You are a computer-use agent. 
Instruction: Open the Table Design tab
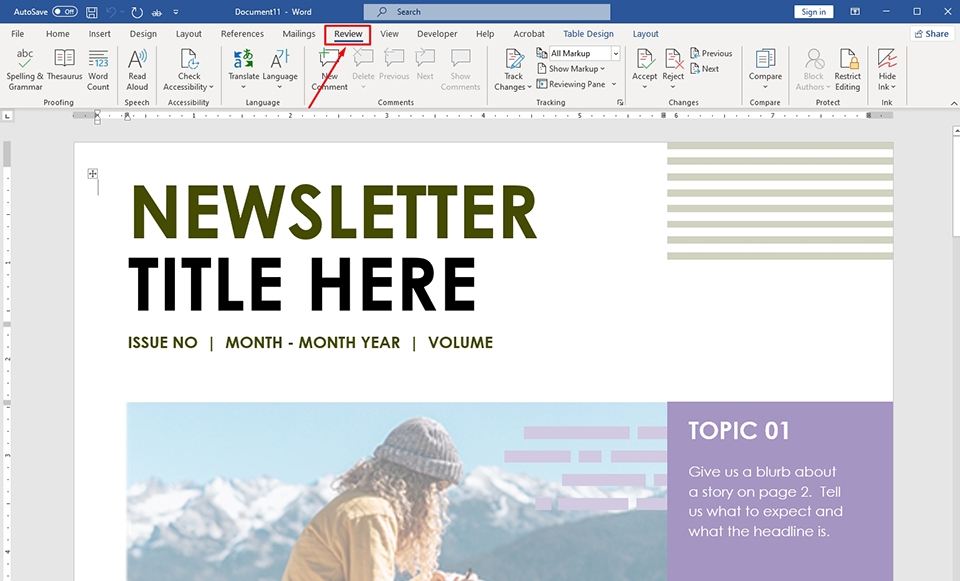tap(588, 34)
